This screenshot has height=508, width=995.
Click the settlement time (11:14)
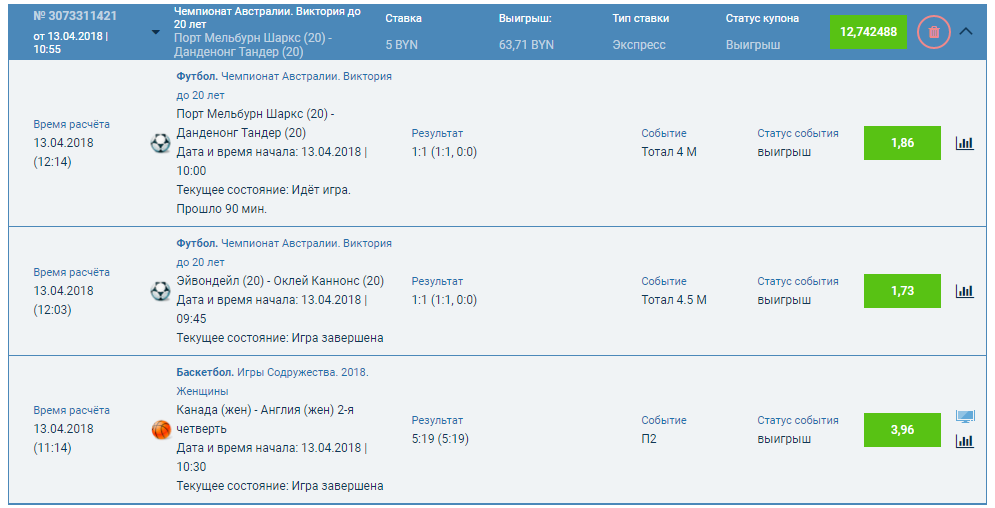click(x=52, y=448)
